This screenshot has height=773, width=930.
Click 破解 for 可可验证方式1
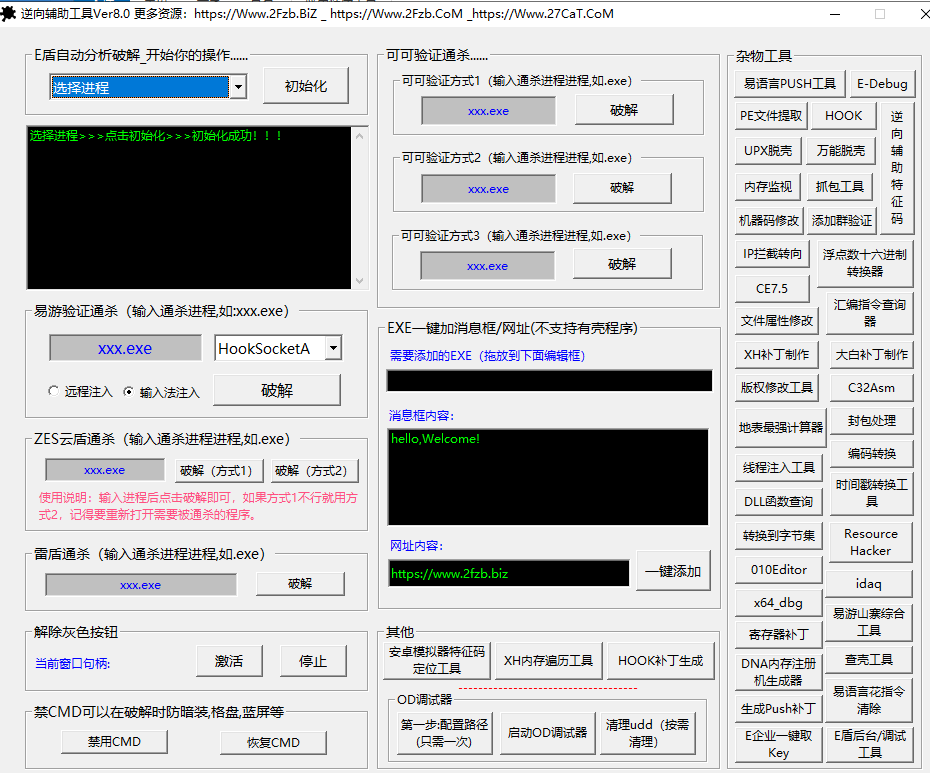tap(623, 110)
